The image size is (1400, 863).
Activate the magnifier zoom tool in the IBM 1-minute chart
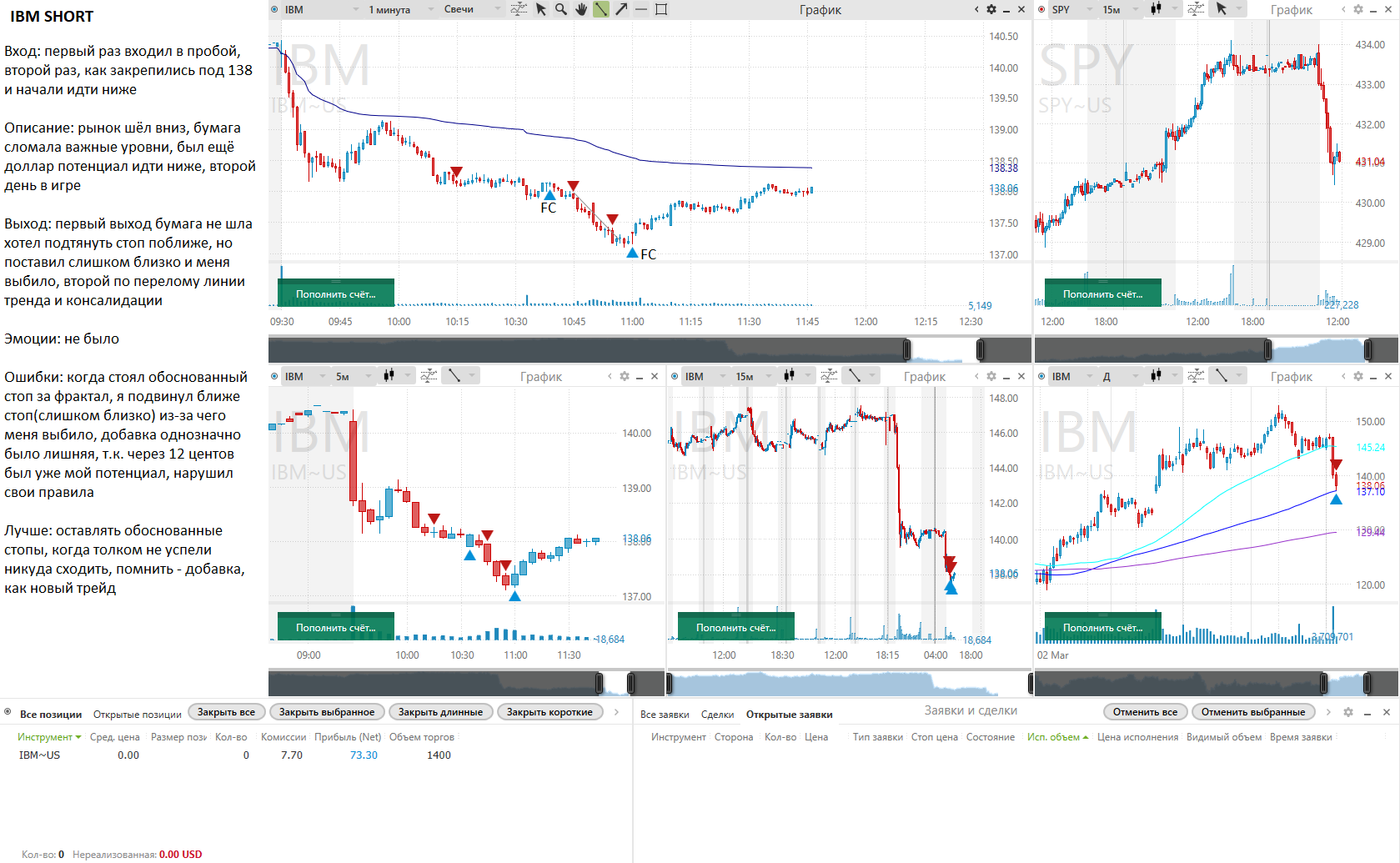(x=560, y=9)
